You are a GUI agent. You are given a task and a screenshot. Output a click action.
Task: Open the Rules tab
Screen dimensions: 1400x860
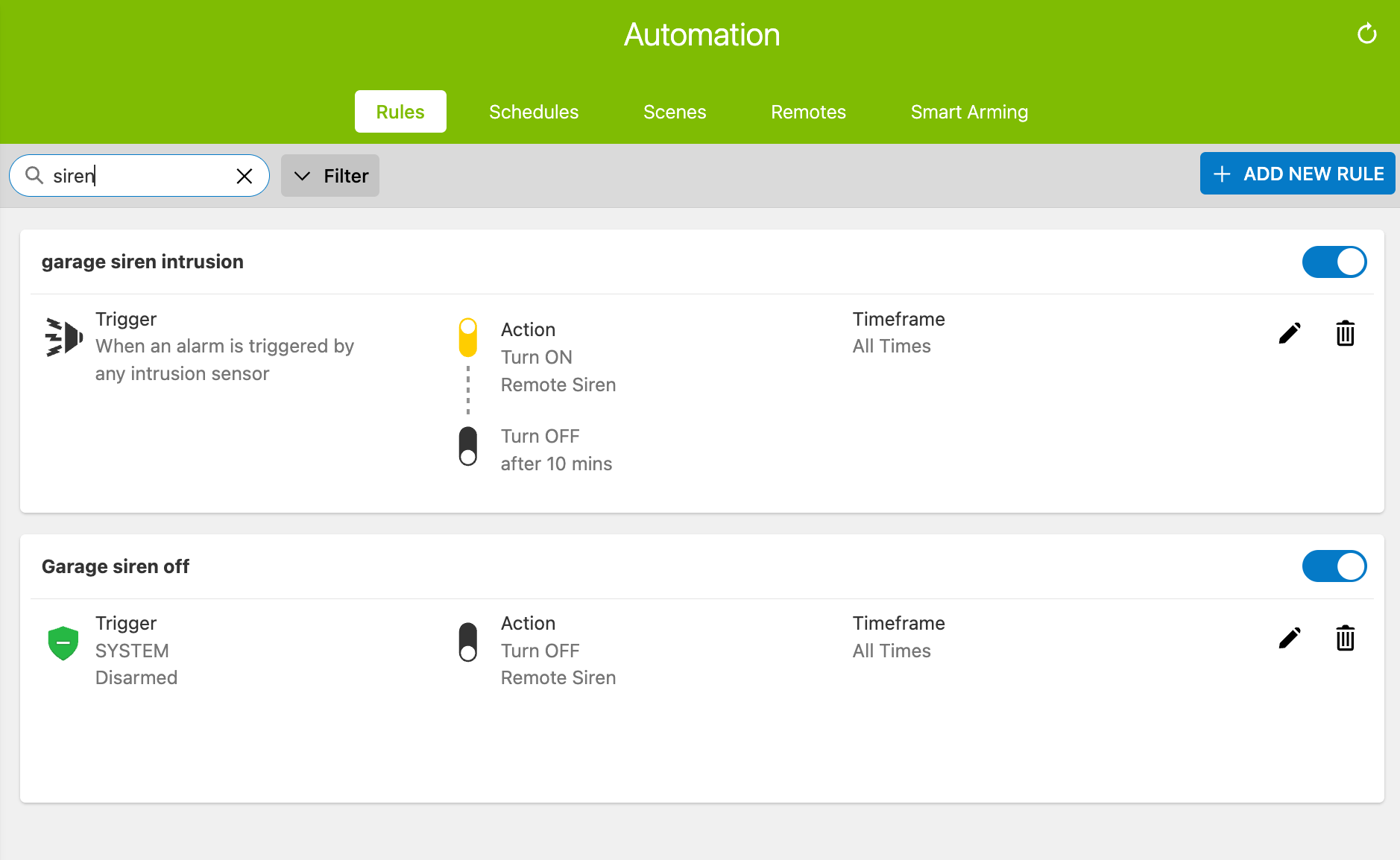pyautogui.click(x=400, y=112)
